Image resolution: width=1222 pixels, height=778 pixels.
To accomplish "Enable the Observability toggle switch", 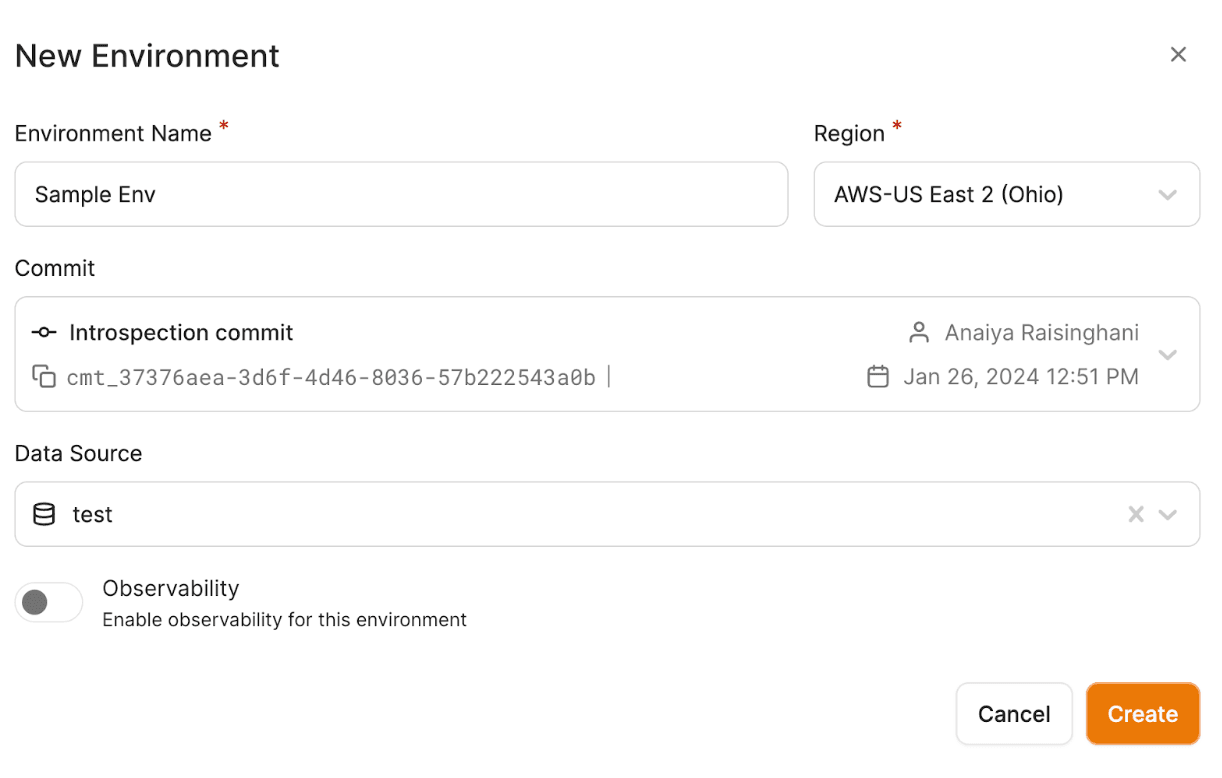I will coord(49,603).
